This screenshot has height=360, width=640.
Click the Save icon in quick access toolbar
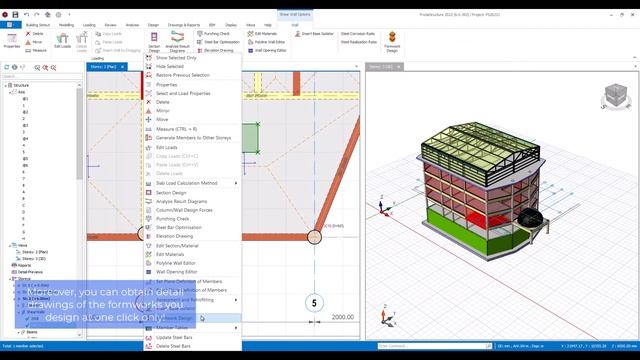click(16, 15)
